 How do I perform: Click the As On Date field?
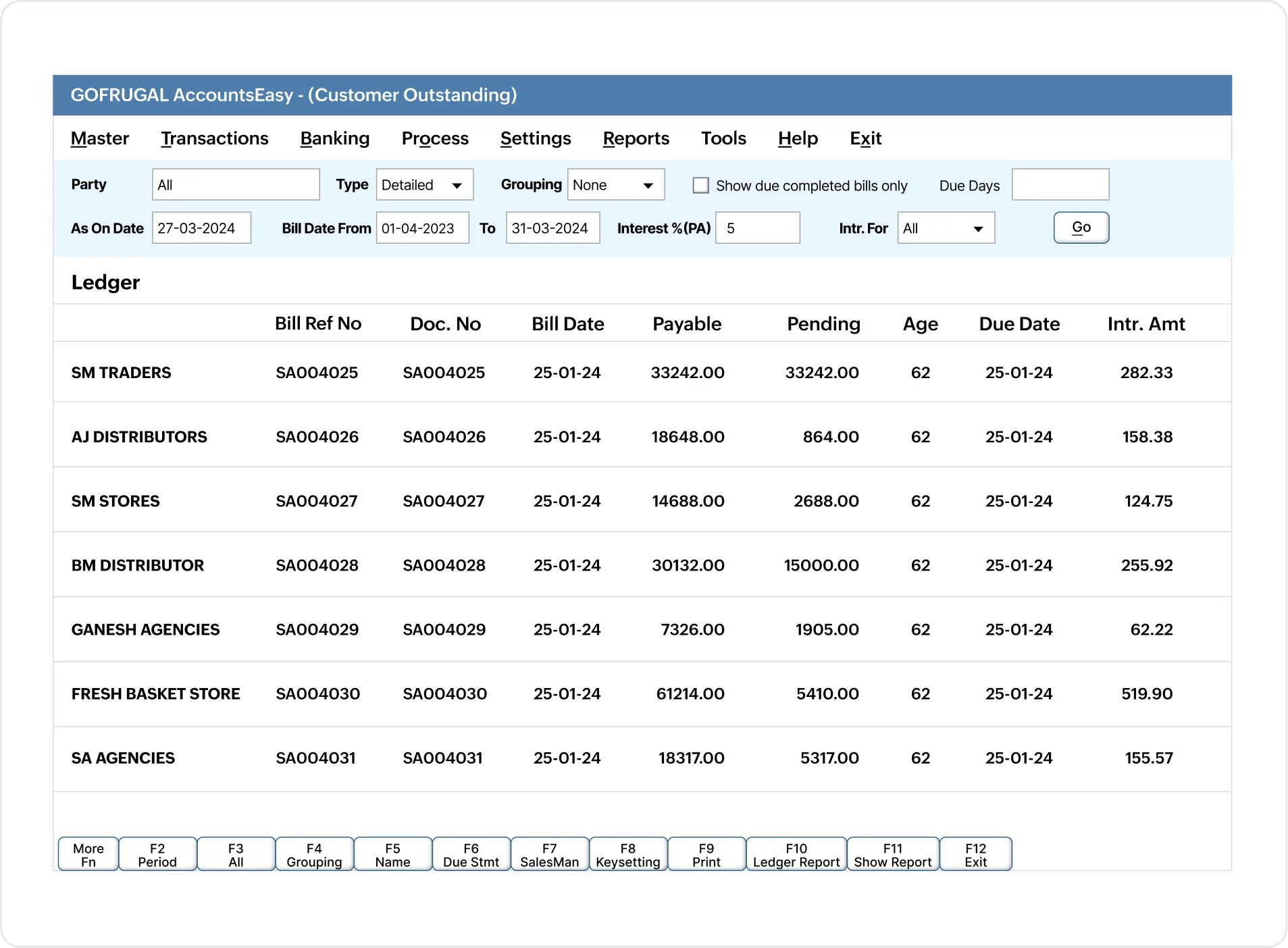pyautogui.click(x=201, y=228)
